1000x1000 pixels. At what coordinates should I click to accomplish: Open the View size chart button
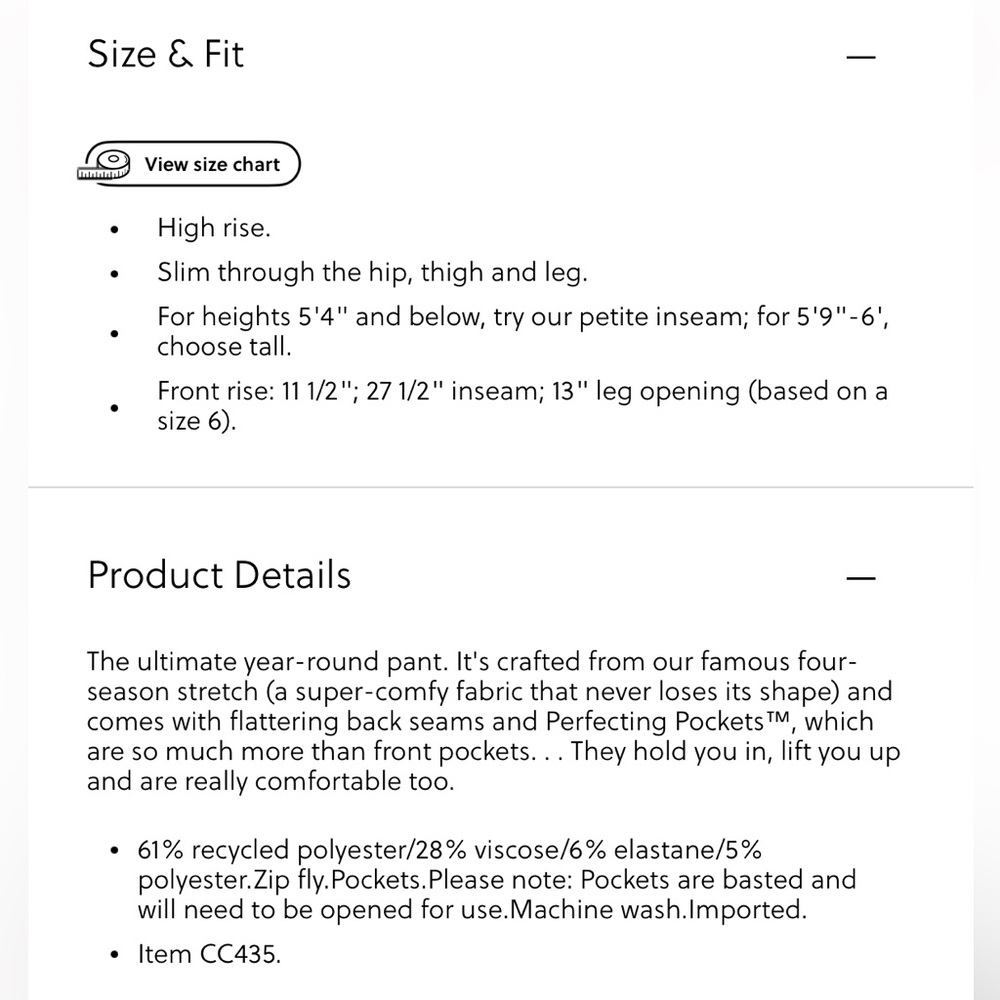tap(190, 164)
